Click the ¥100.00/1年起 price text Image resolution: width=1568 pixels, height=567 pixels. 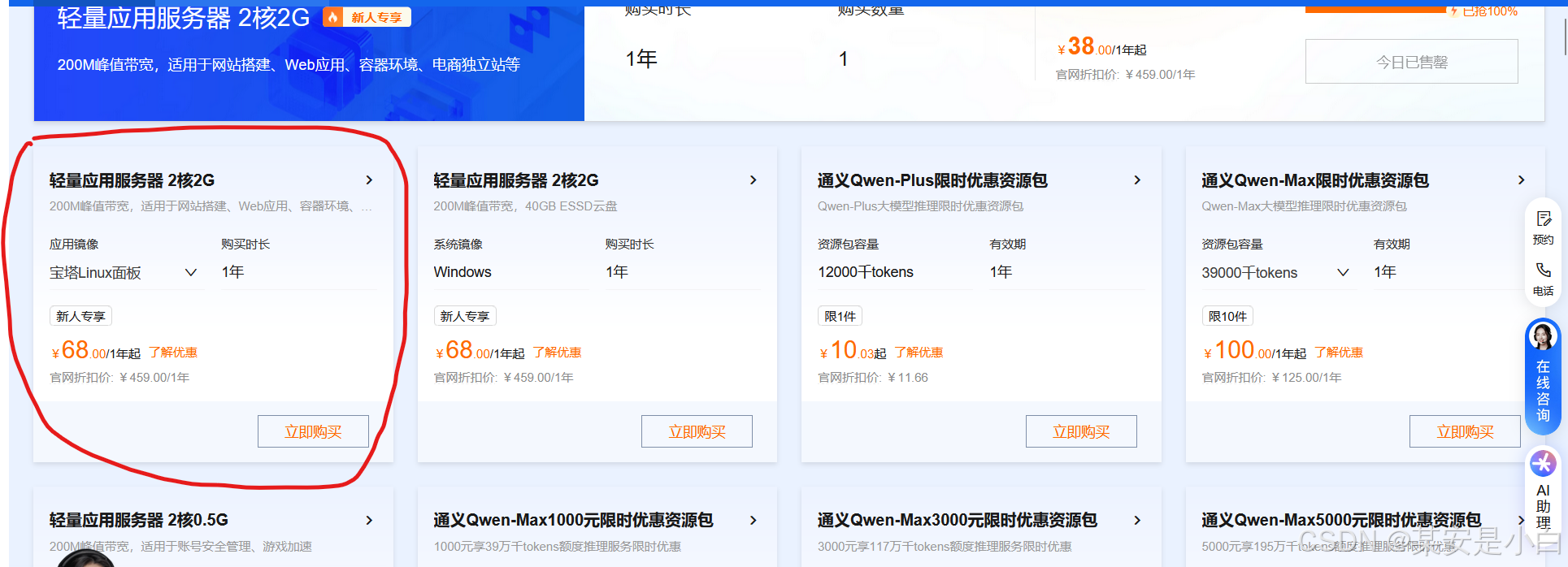point(1254,351)
